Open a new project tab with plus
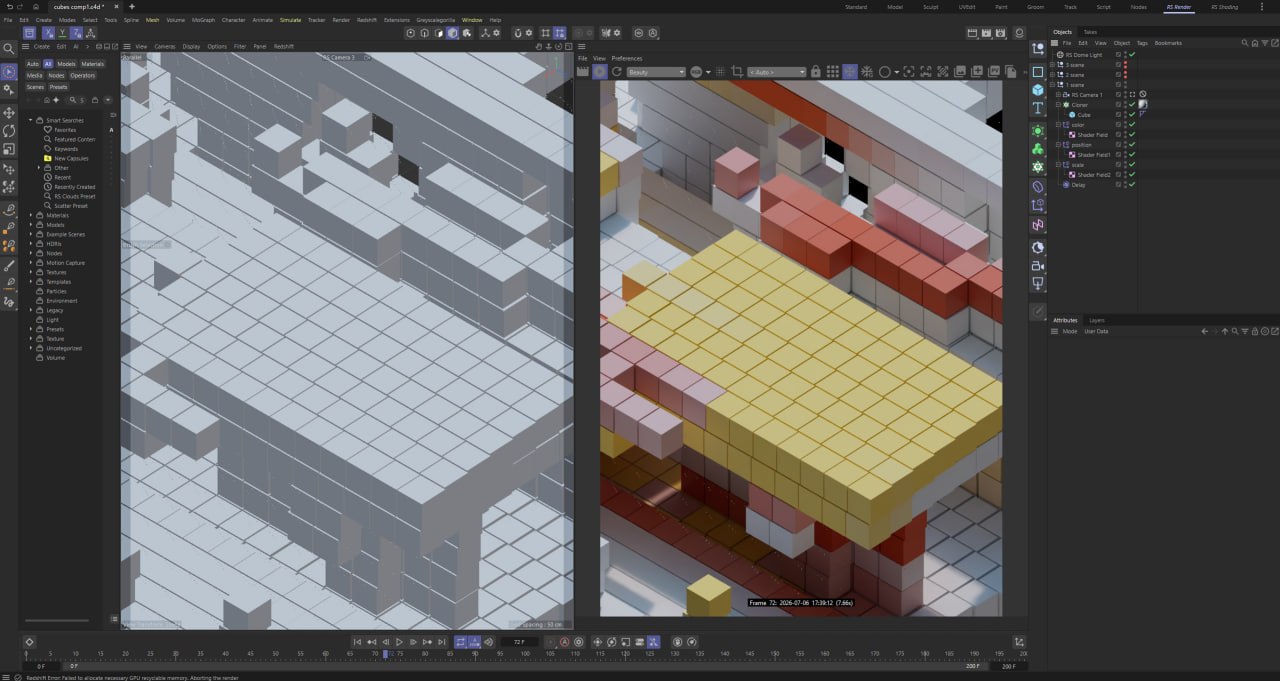The width and height of the screenshot is (1280, 681). point(131,6)
